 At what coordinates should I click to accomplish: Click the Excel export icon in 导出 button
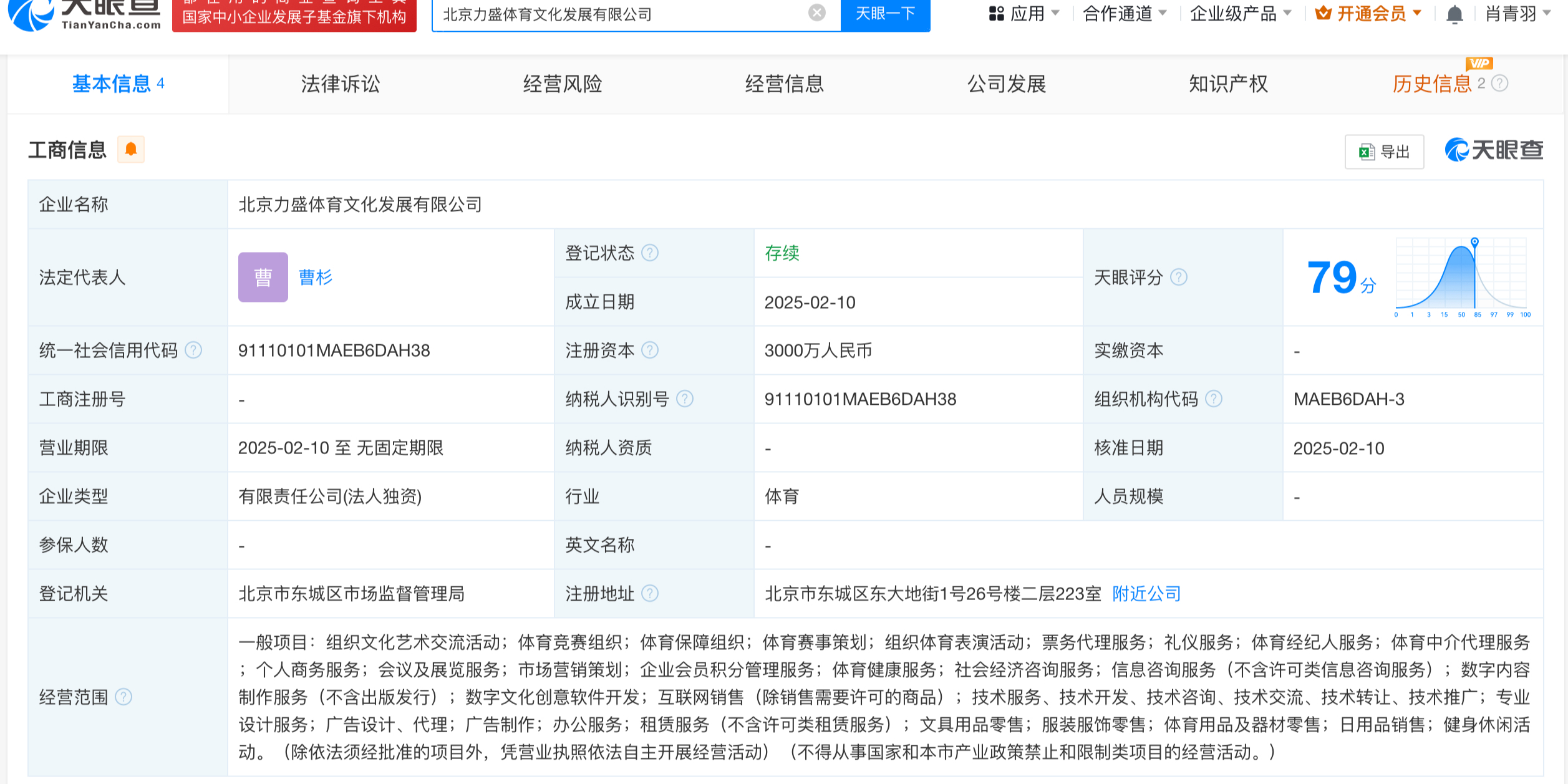(x=1367, y=150)
